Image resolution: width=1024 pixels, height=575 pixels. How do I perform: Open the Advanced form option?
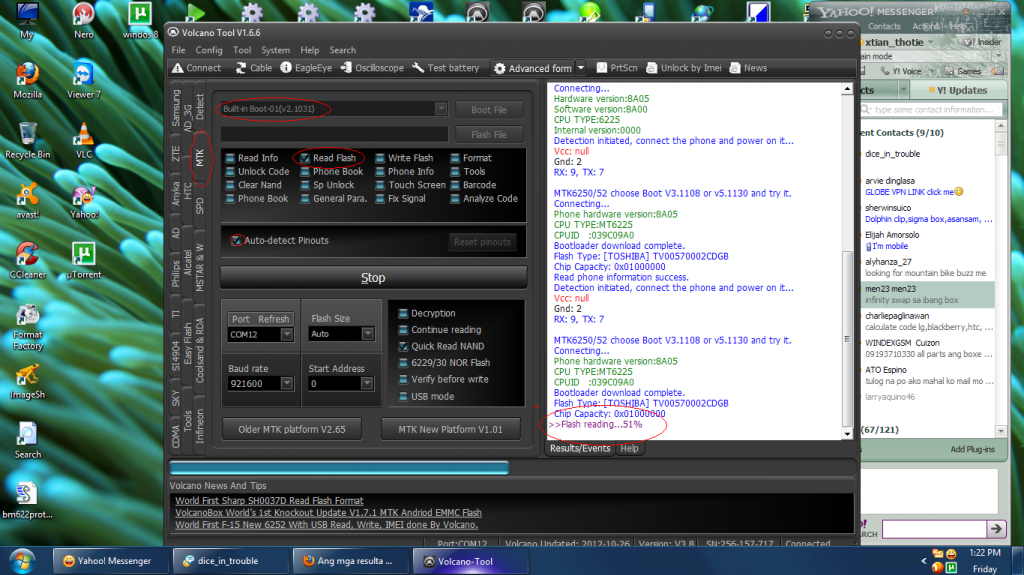(x=533, y=68)
